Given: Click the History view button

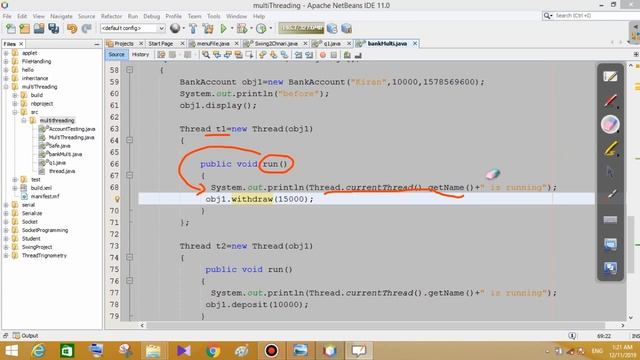Looking at the screenshot, I should pos(140,54).
